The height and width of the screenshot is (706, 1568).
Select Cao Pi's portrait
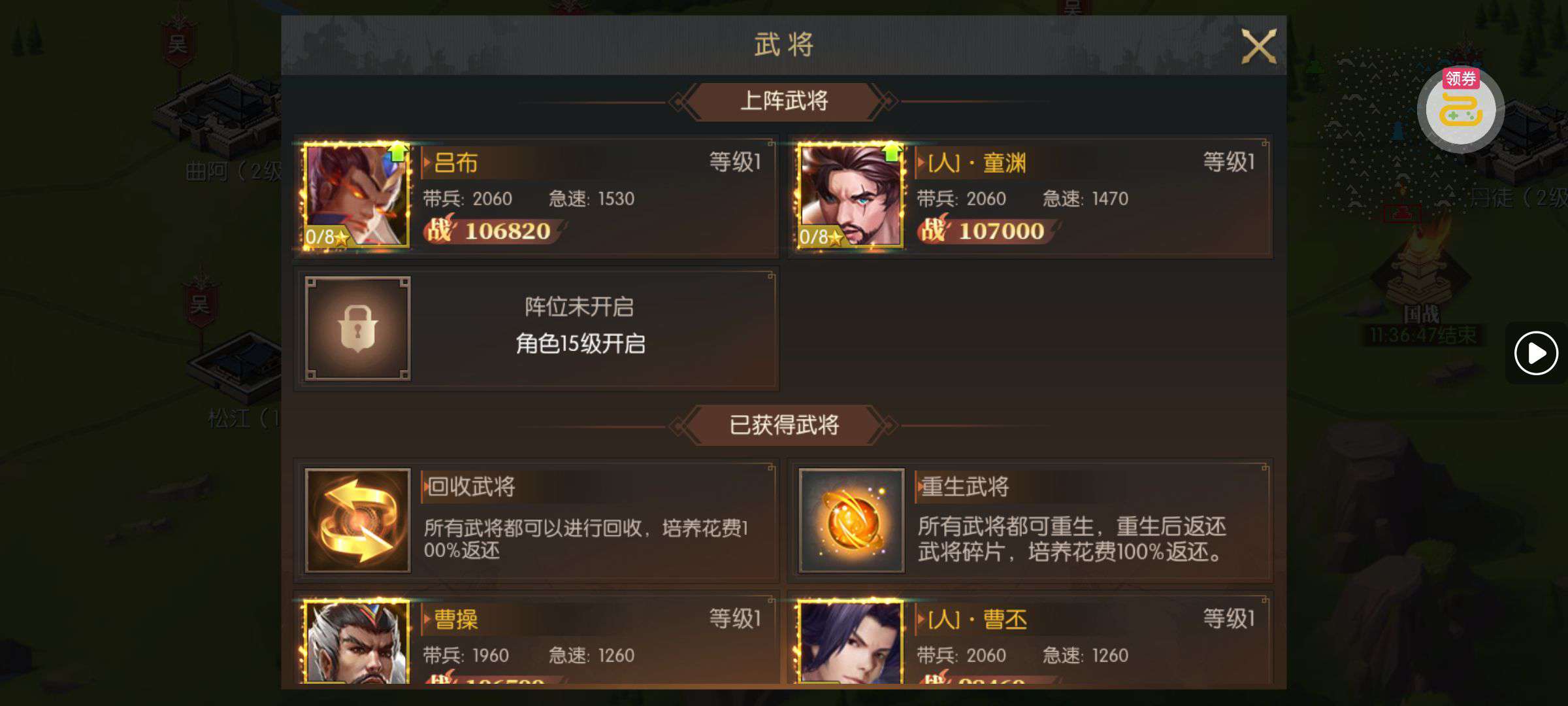(851, 642)
